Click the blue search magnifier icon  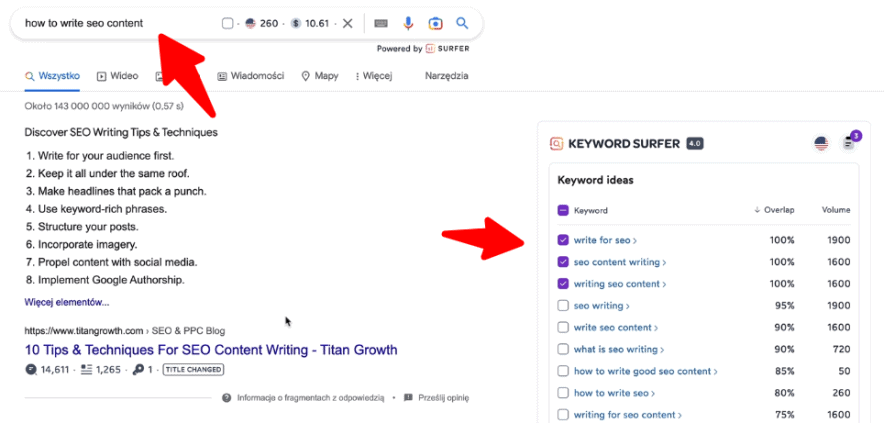462,23
